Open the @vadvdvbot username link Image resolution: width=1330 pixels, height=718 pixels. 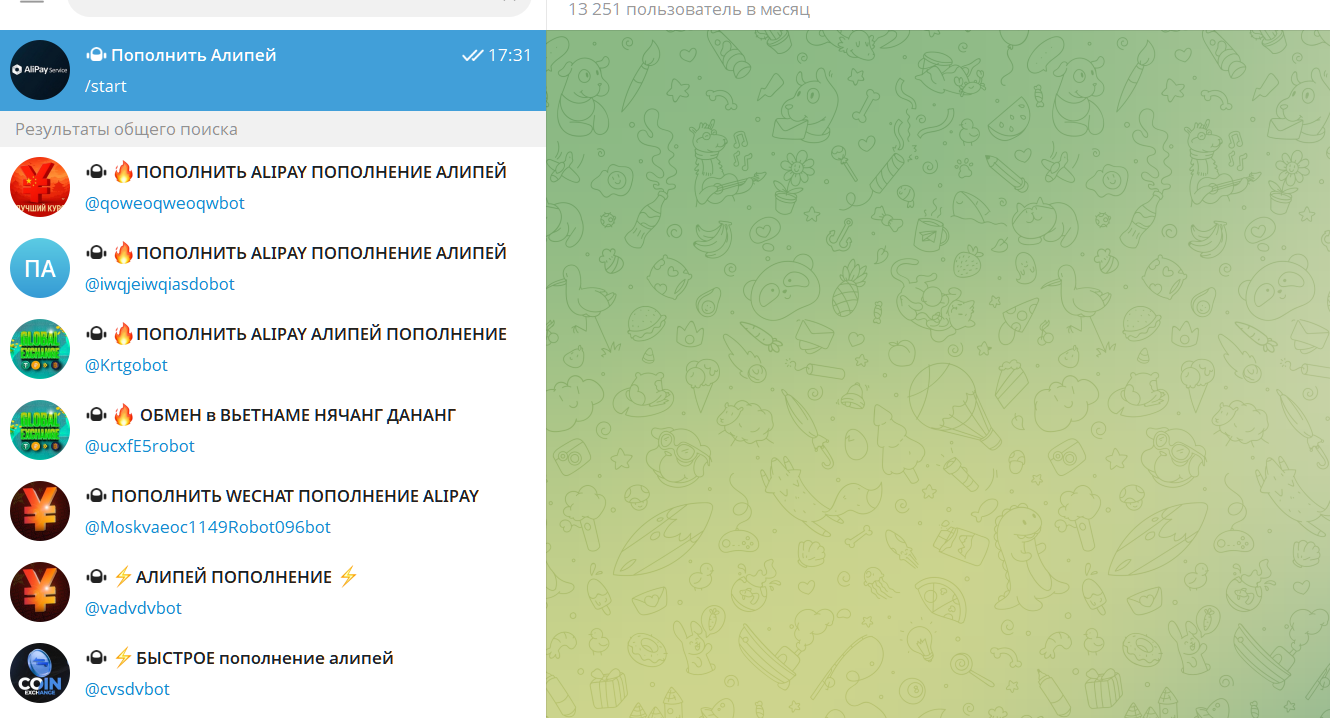coord(133,608)
